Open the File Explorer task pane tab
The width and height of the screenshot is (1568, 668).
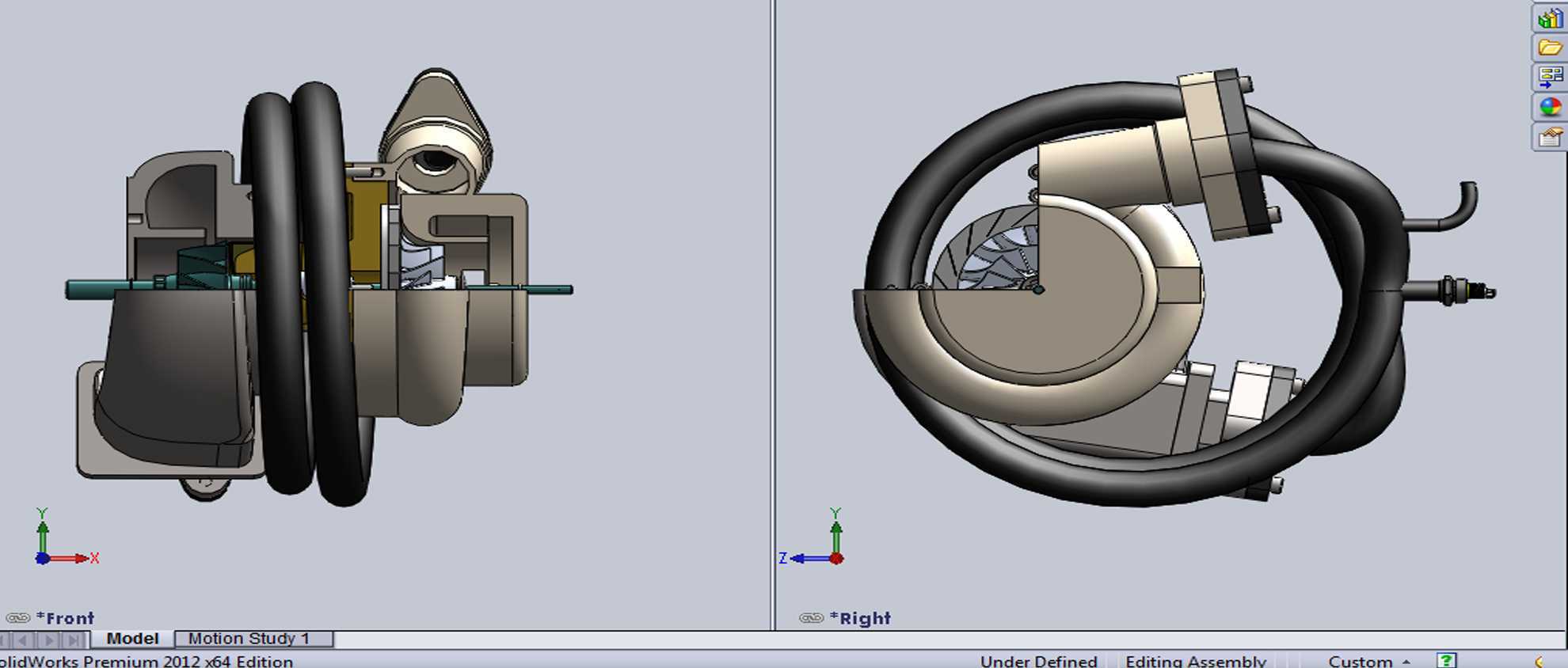point(1549,47)
